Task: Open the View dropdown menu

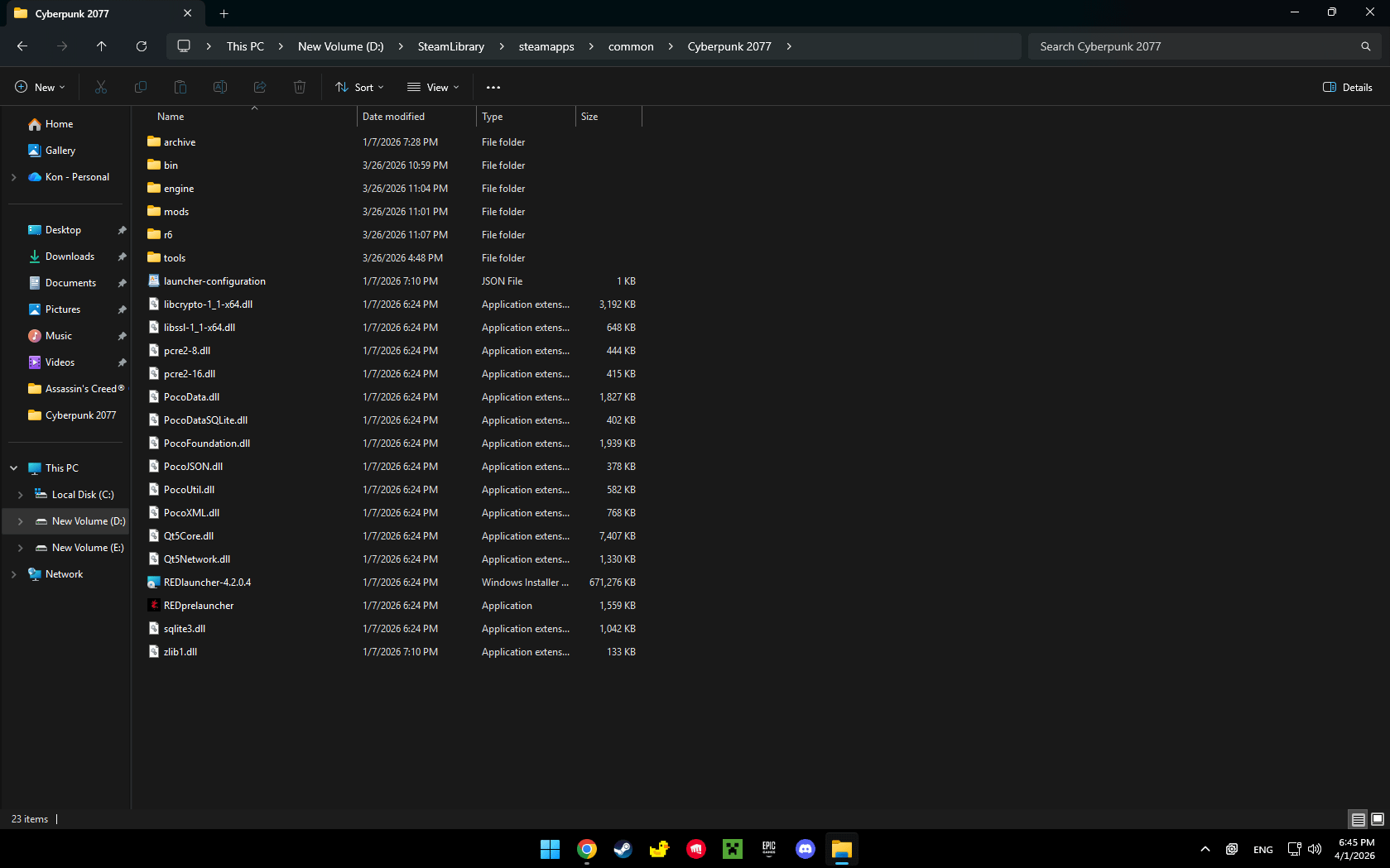Action: [x=433, y=87]
